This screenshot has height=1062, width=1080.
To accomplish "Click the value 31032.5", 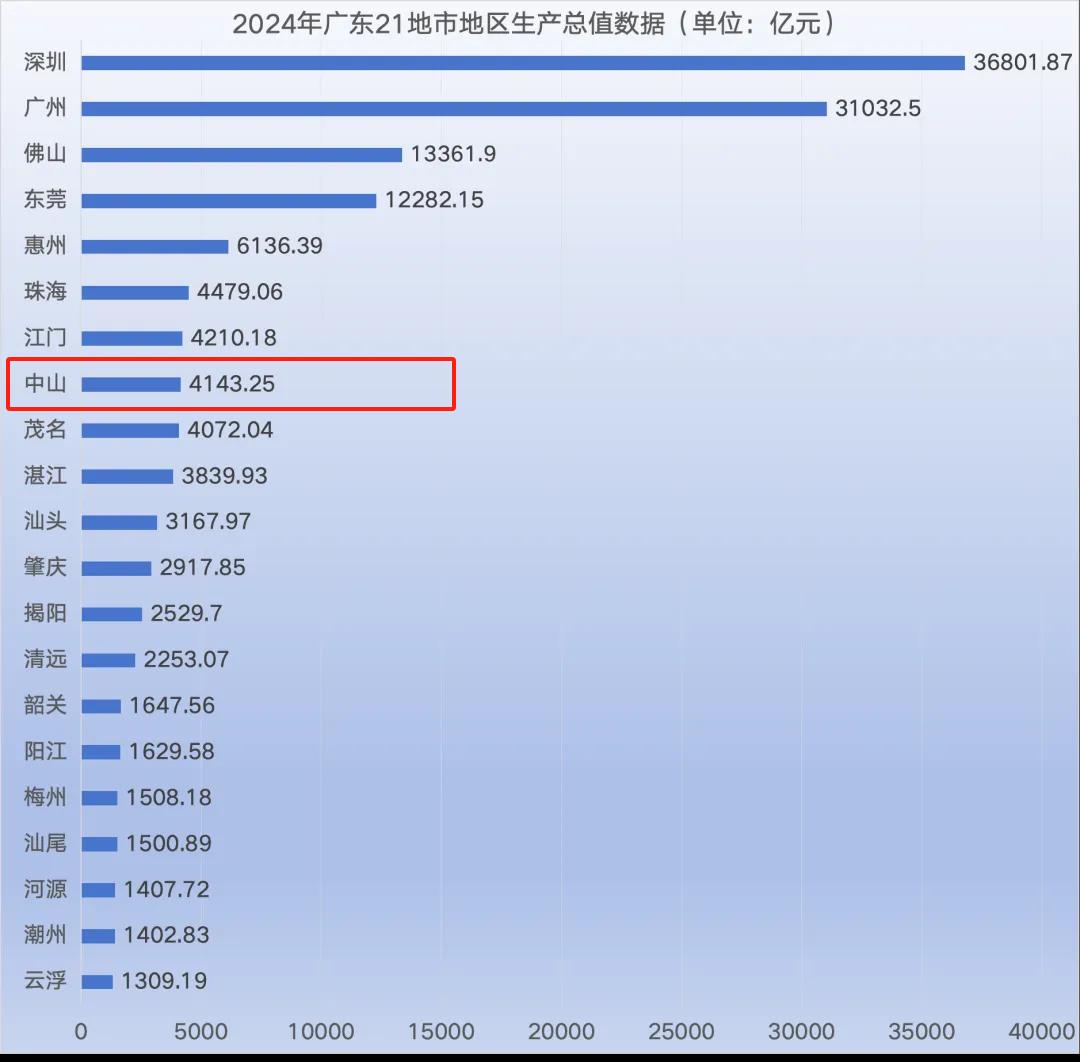I will click(878, 108).
